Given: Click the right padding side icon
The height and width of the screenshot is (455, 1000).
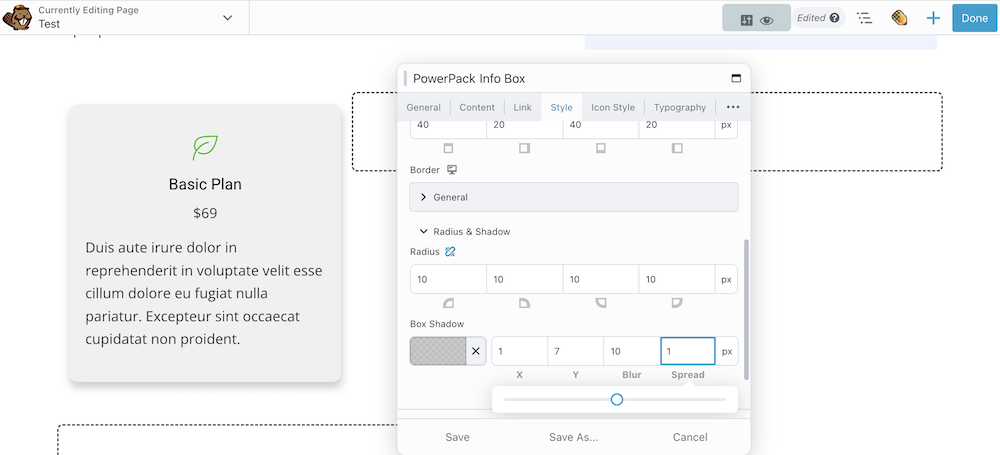Looking at the screenshot, I should click(524, 148).
